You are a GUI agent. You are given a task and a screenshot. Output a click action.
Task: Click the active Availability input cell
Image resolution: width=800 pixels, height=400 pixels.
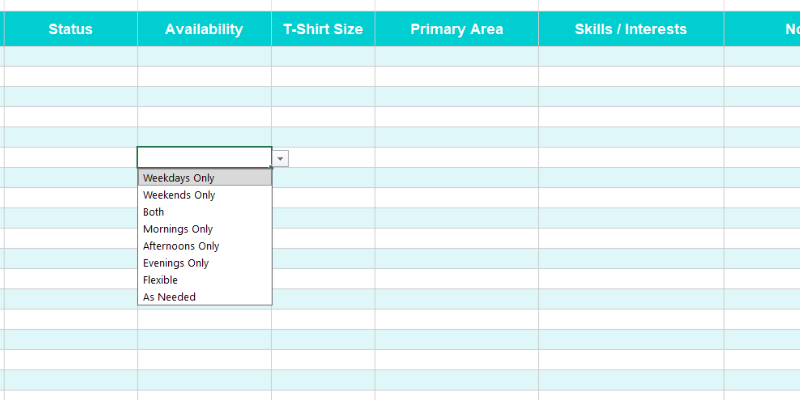click(x=204, y=157)
